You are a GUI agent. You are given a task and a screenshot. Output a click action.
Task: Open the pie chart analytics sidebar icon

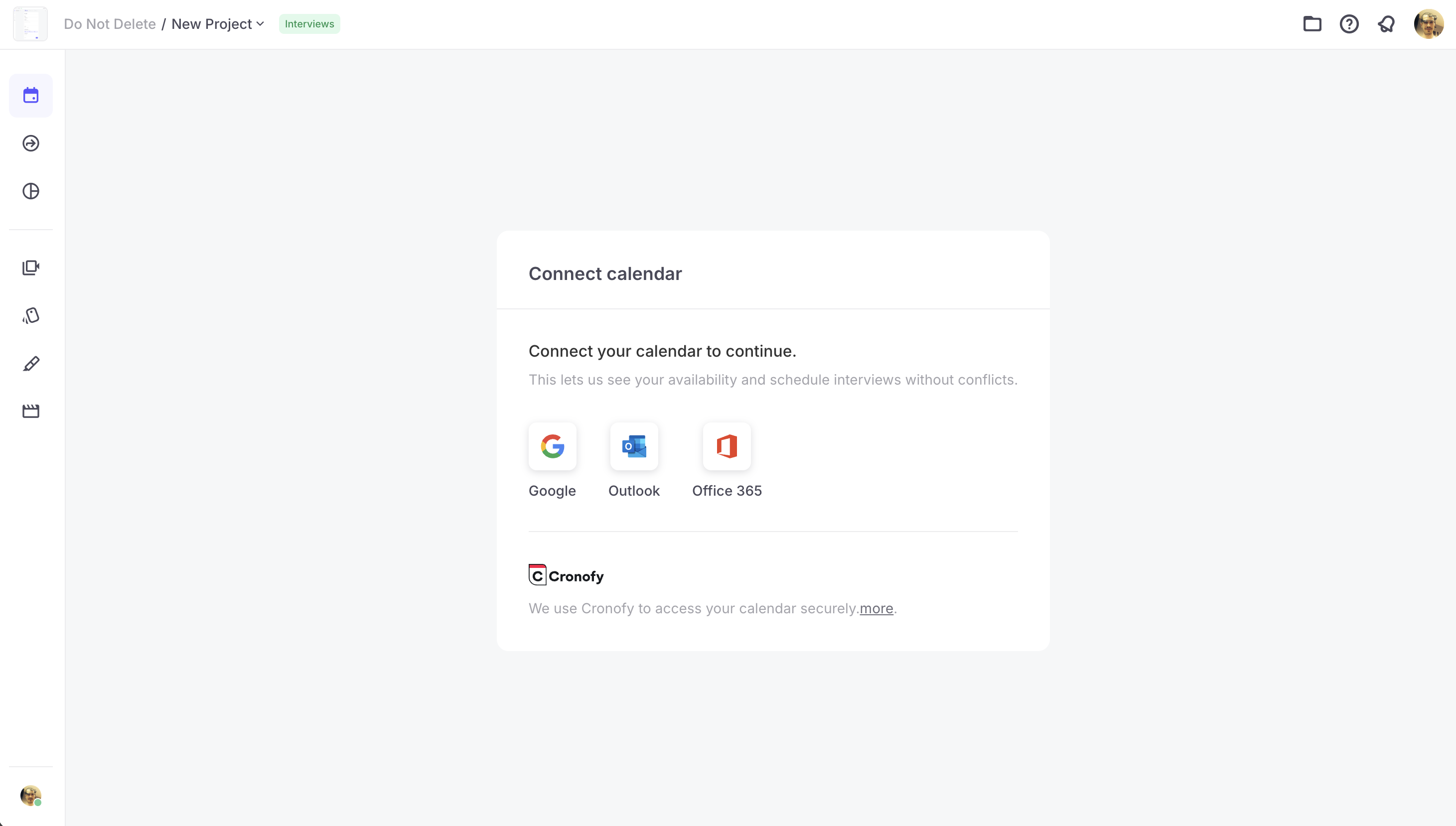(x=30, y=191)
